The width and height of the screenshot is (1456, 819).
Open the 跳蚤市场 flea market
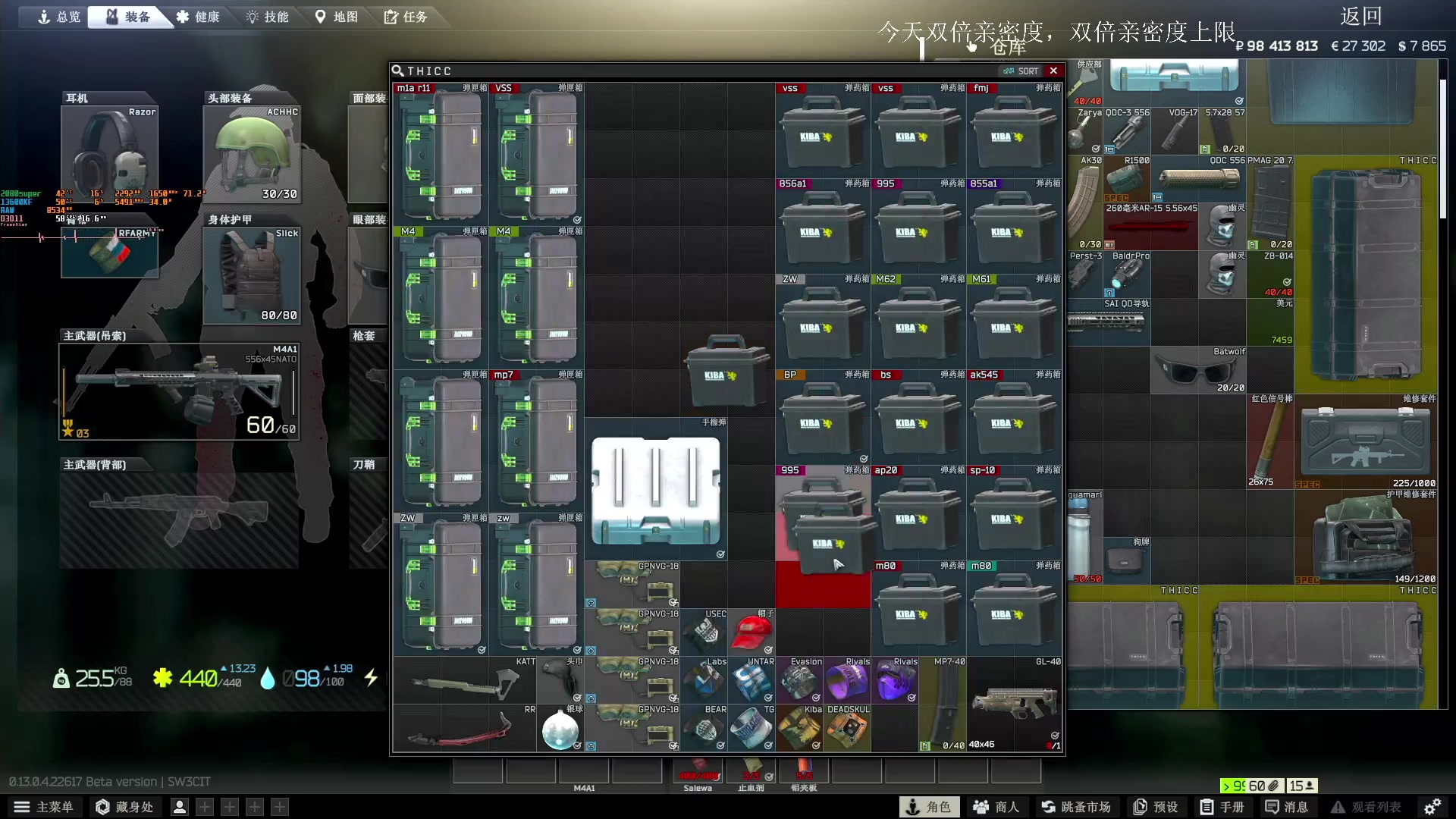click(x=1076, y=807)
